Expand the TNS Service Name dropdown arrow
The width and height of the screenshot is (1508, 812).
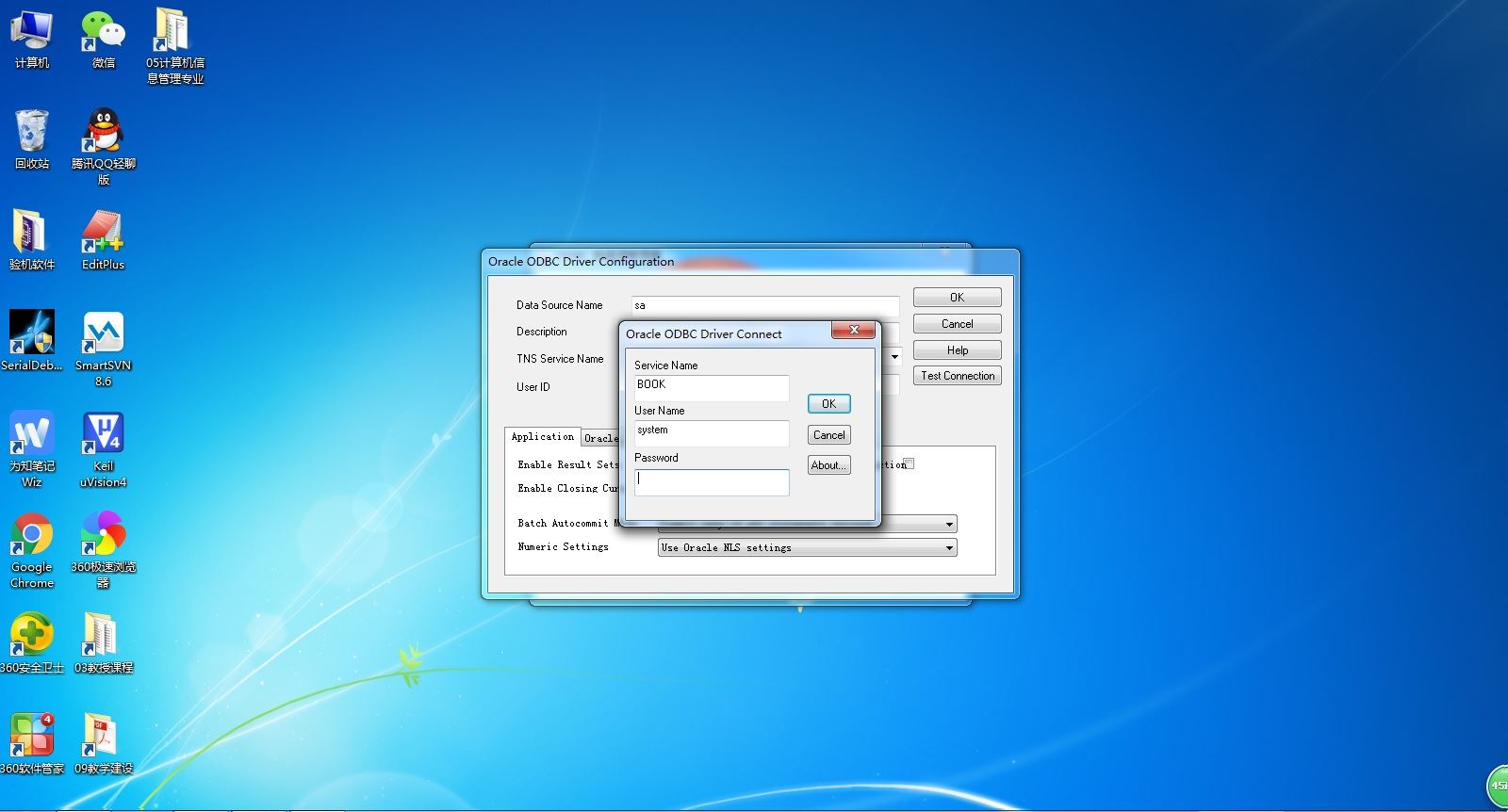[x=894, y=358]
